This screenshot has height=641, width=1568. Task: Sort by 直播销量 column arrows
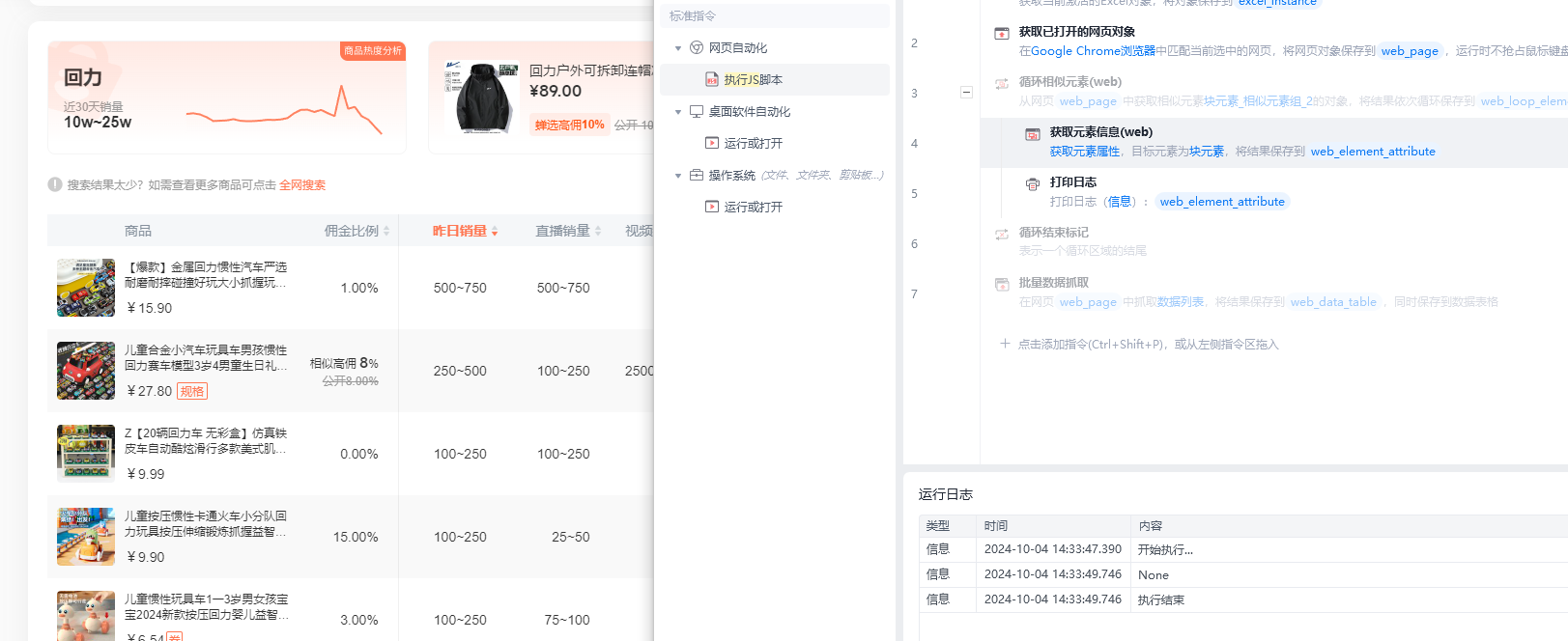tap(598, 231)
